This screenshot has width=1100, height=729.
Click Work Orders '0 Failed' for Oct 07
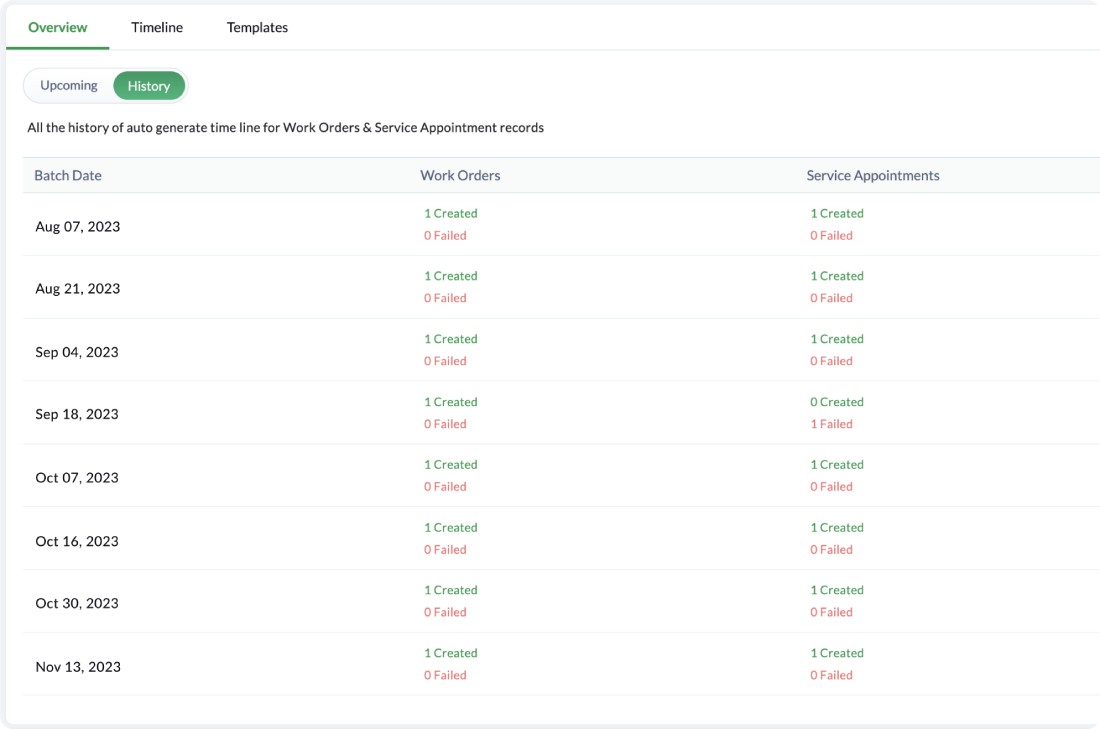445,487
